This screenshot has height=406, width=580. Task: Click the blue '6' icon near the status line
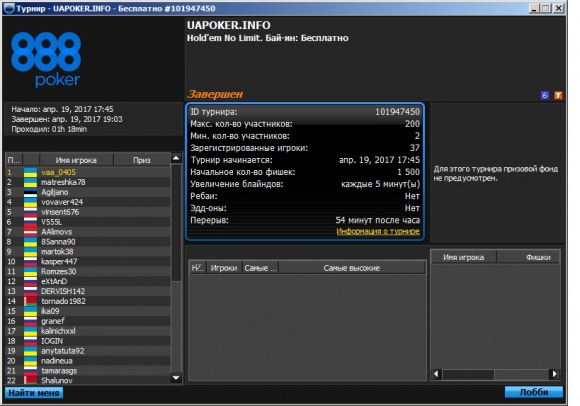(x=544, y=95)
